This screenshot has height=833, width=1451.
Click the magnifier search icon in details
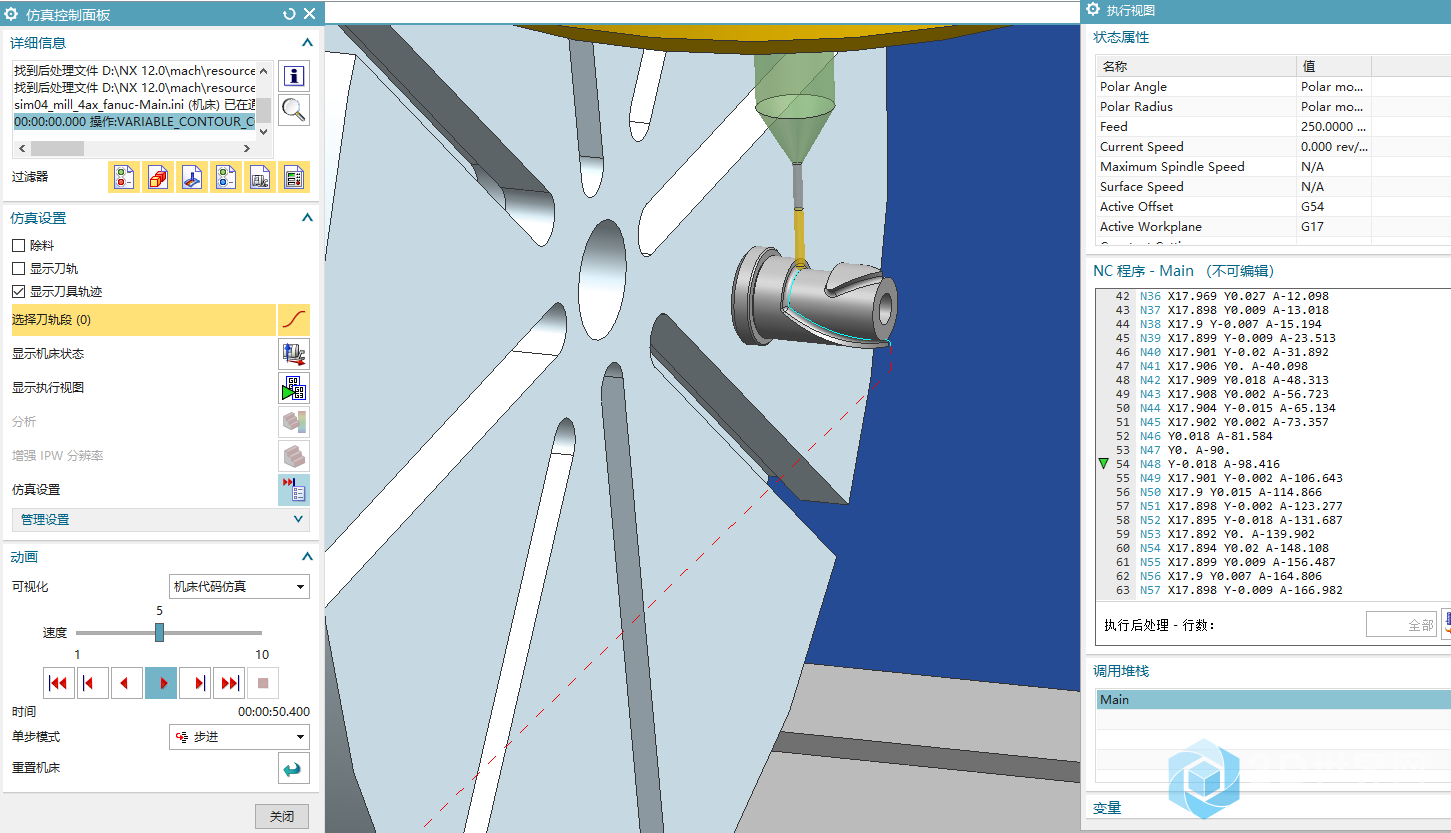[294, 109]
